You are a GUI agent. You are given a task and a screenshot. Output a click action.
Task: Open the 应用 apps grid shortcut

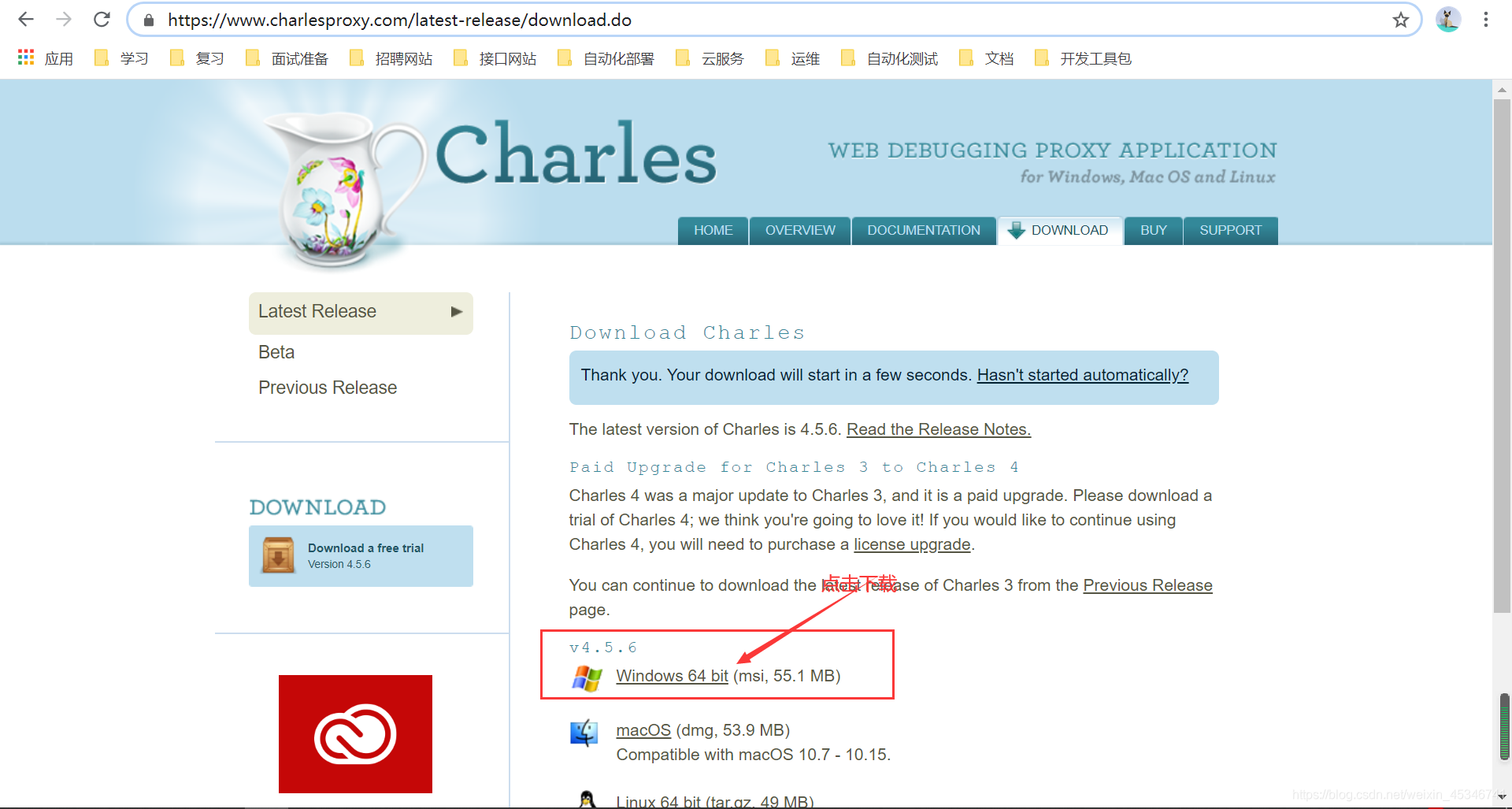(46, 58)
